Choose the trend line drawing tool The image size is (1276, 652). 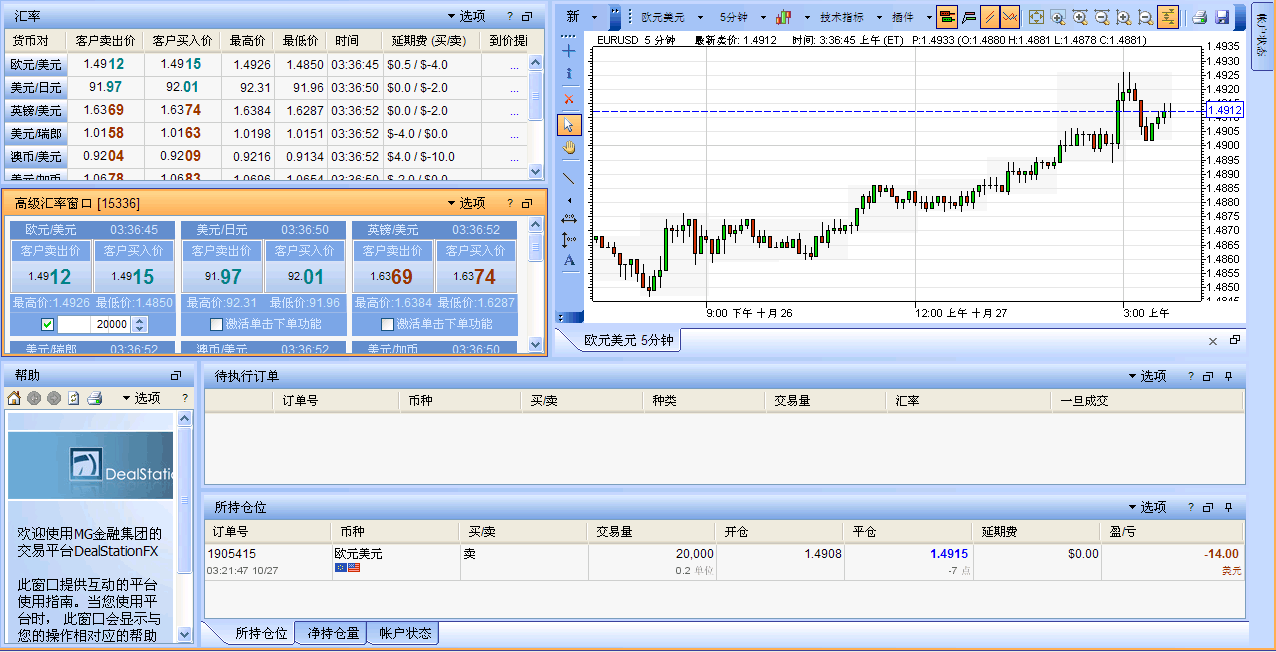569,178
